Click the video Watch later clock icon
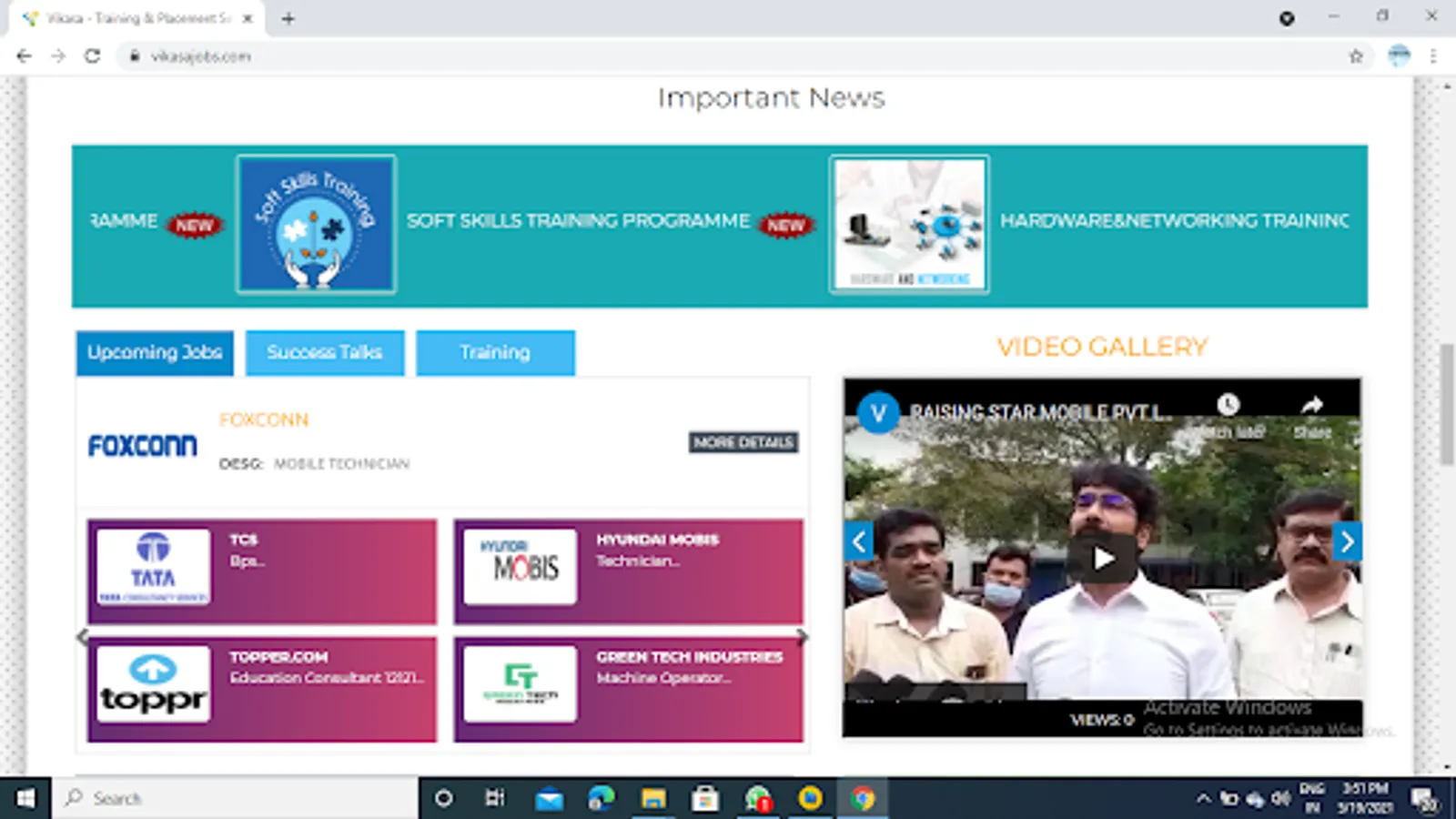The height and width of the screenshot is (819, 1456). coord(1228,406)
